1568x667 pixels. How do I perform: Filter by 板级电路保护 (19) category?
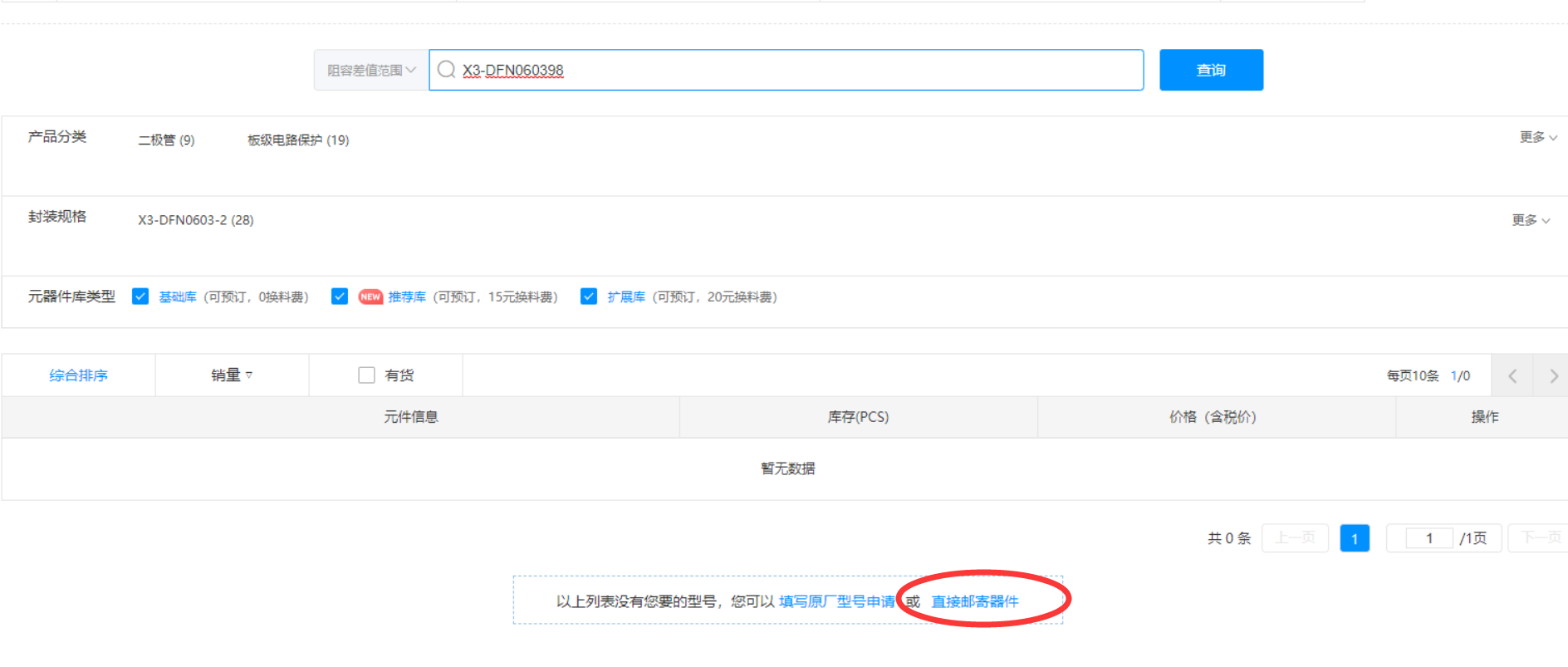coord(298,140)
